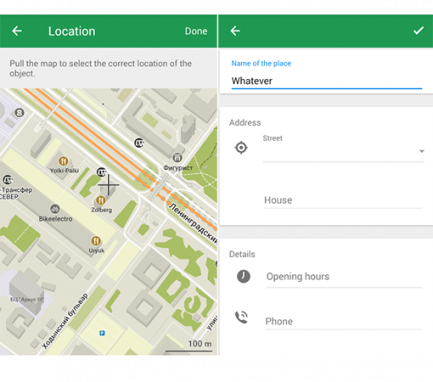Viewport: 433px width, 382px height.
Task: Edit the Name of the place field
Action: click(326, 81)
